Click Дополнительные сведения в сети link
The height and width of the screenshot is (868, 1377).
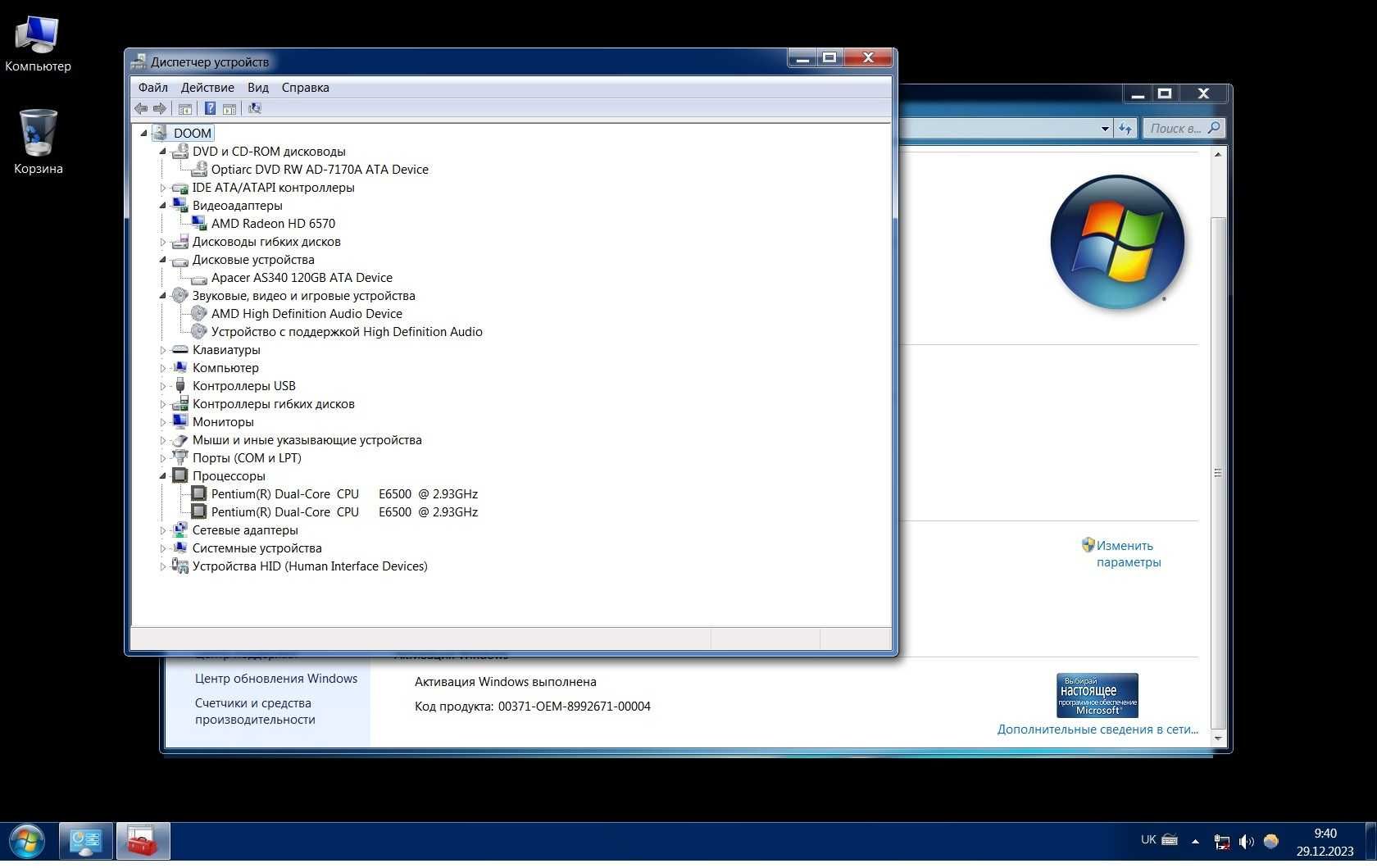1098,729
